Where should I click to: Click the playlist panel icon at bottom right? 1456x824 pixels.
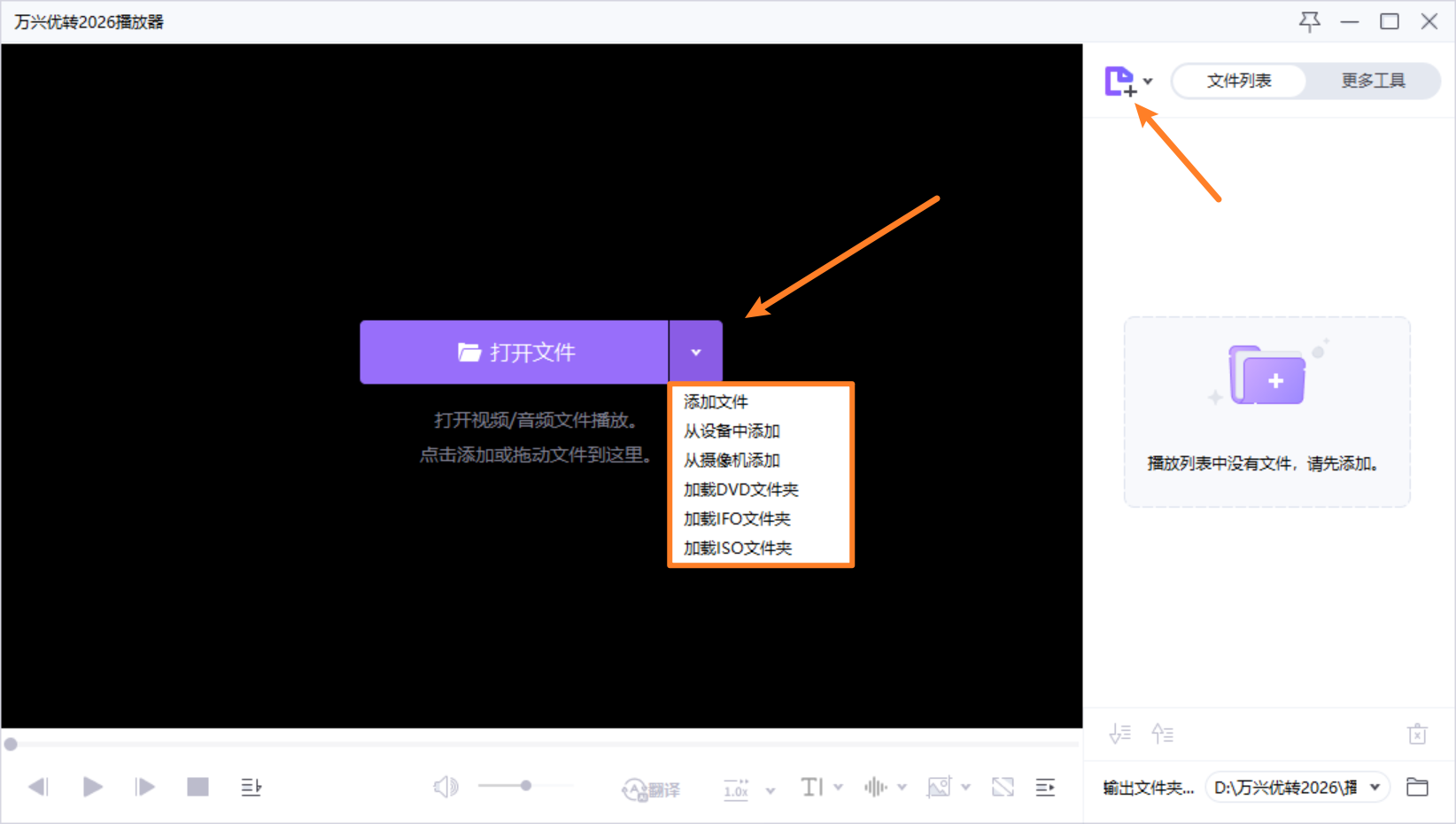click(x=1045, y=787)
